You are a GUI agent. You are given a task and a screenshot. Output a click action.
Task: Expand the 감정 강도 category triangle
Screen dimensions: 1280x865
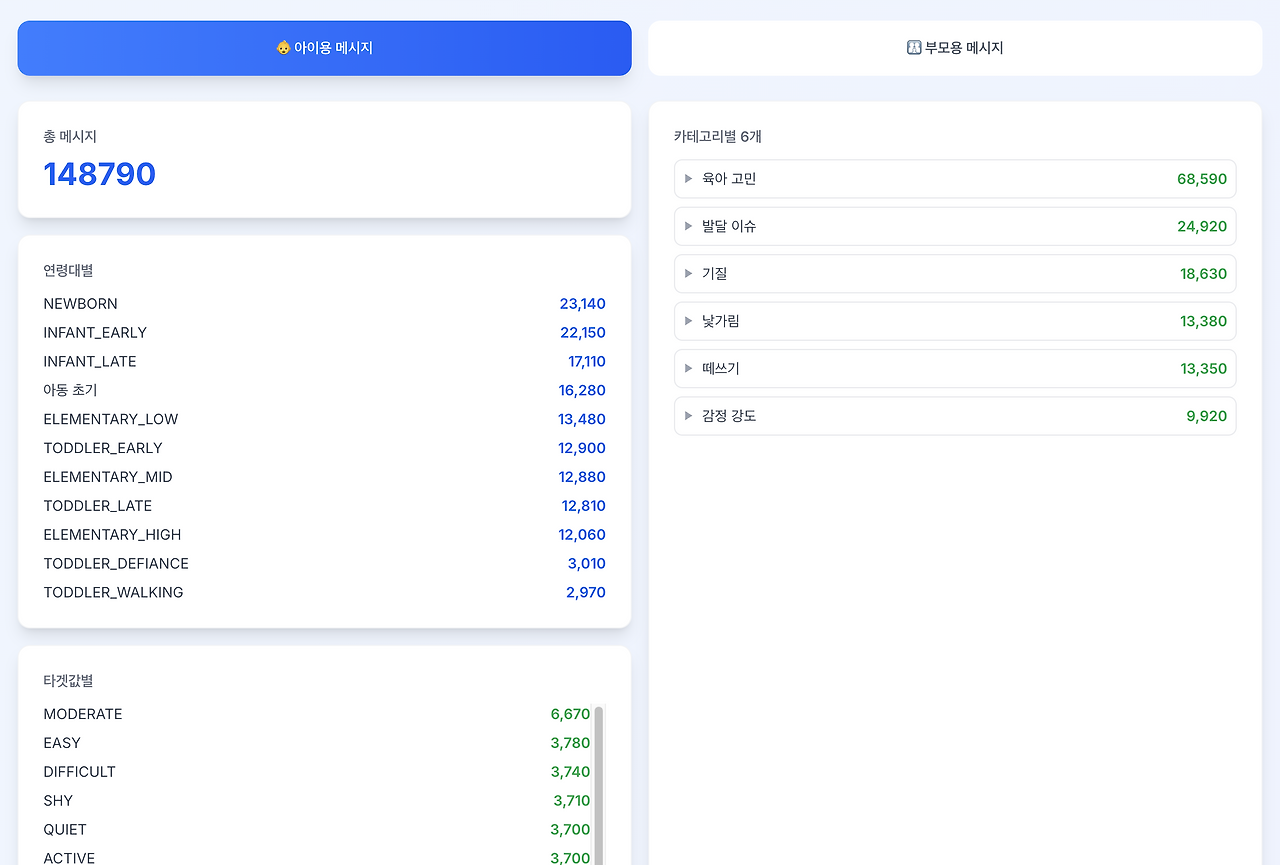[688, 416]
